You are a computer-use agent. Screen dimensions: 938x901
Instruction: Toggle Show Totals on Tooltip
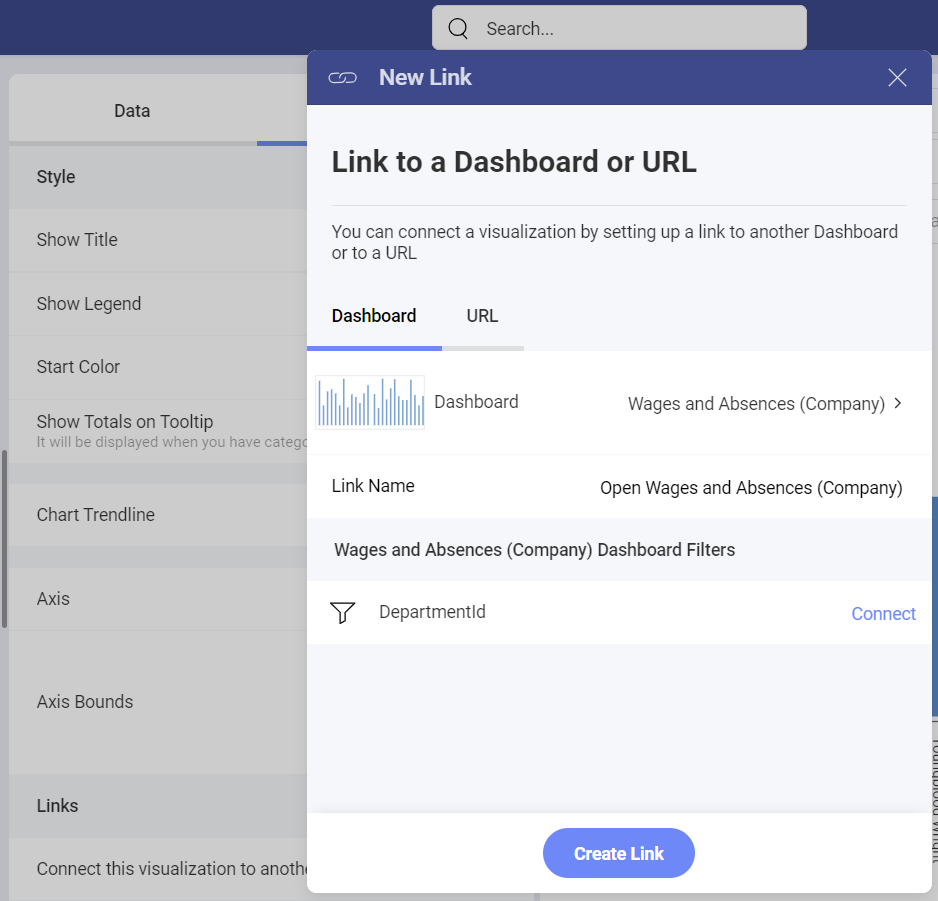tap(125, 422)
